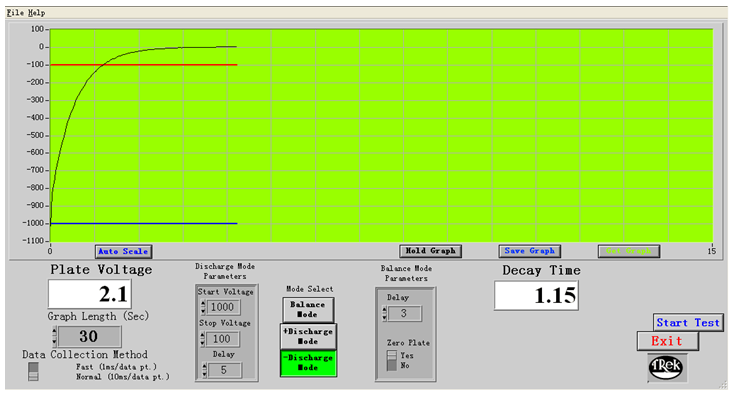Click the Discharge Delay field showing 5
Image resolution: width=740 pixels, height=396 pixels.
(x=225, y=370)
